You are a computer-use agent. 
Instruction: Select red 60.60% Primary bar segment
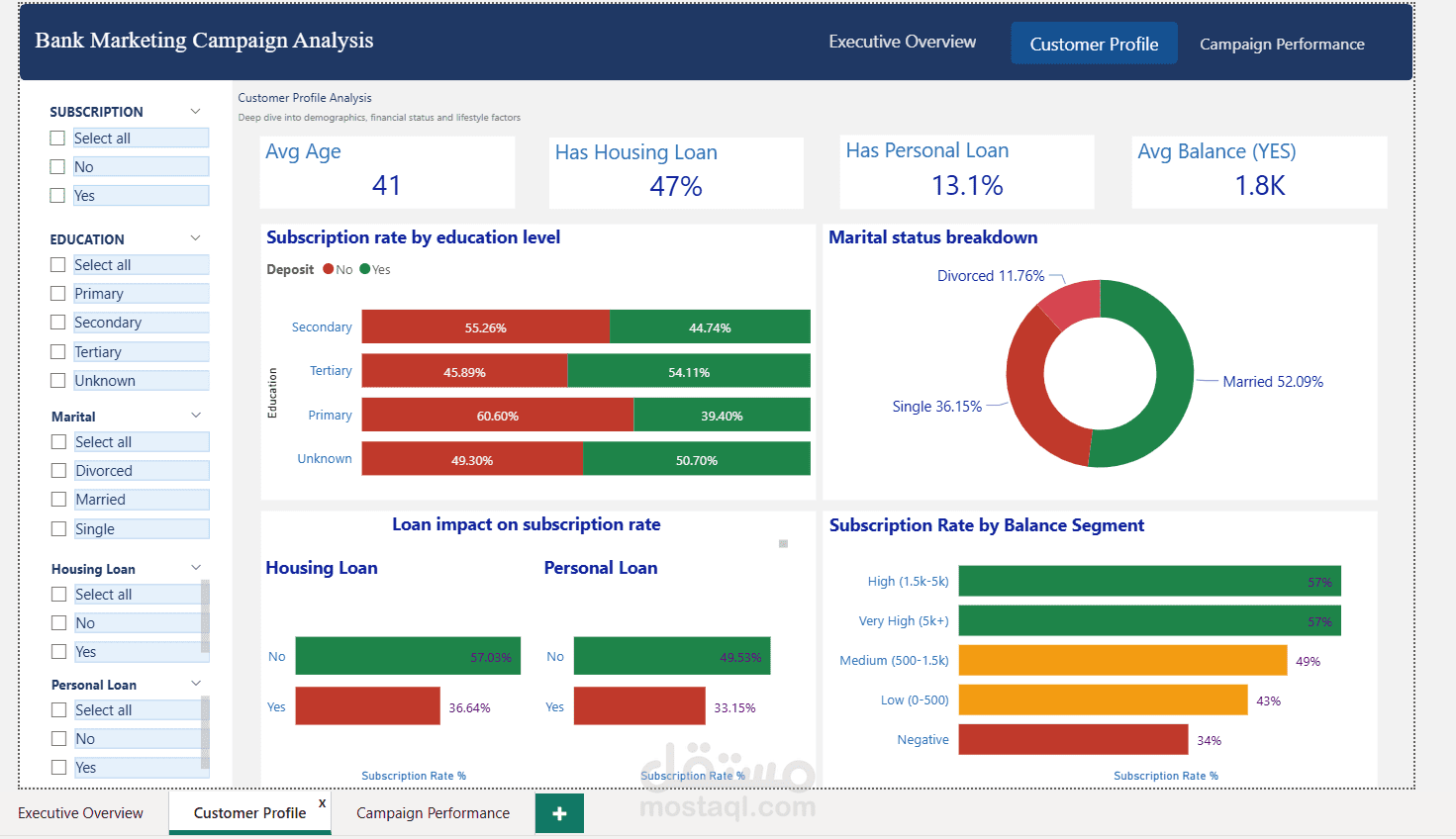[498, 416]
